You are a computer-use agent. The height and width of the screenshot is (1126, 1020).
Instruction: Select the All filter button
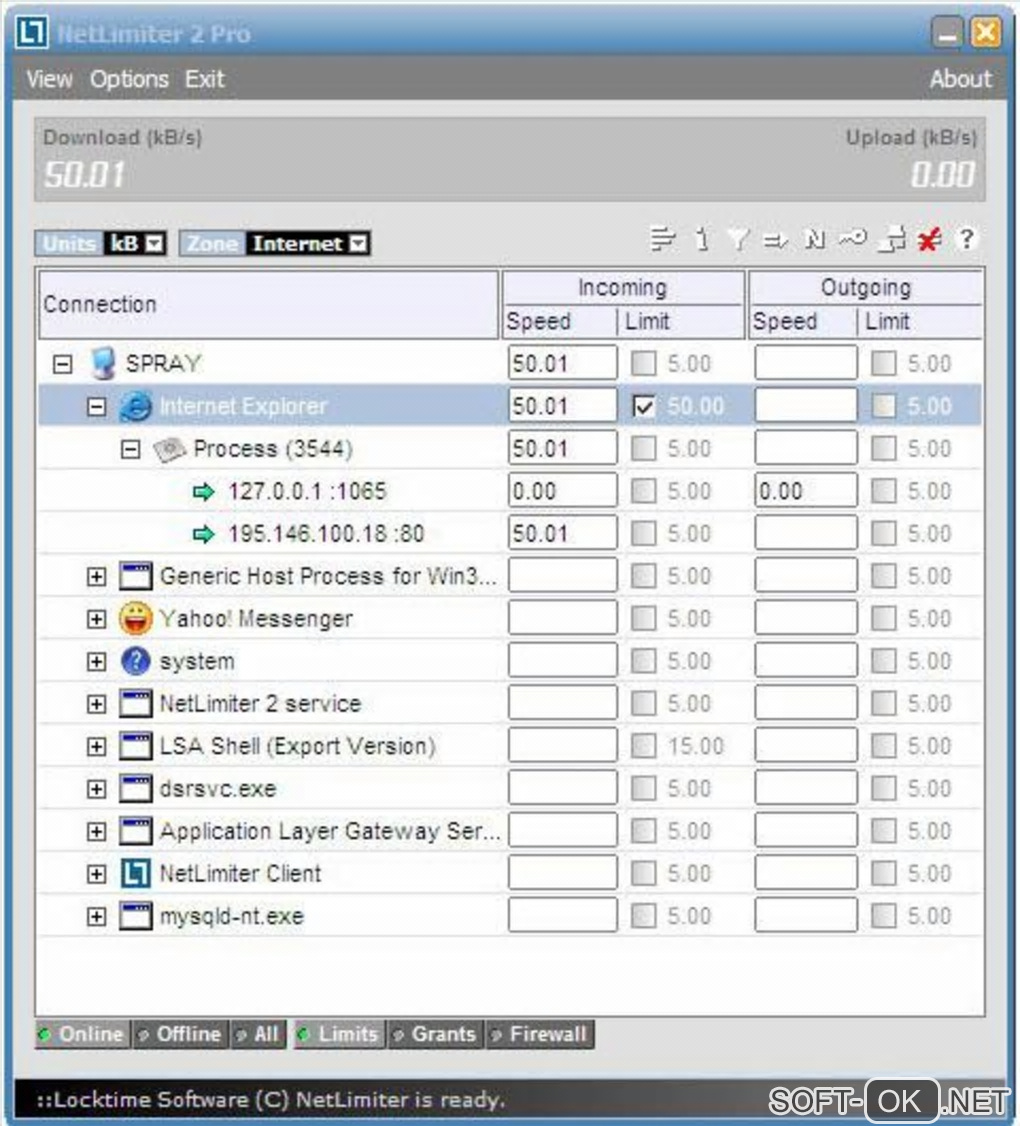(259, 1034)
